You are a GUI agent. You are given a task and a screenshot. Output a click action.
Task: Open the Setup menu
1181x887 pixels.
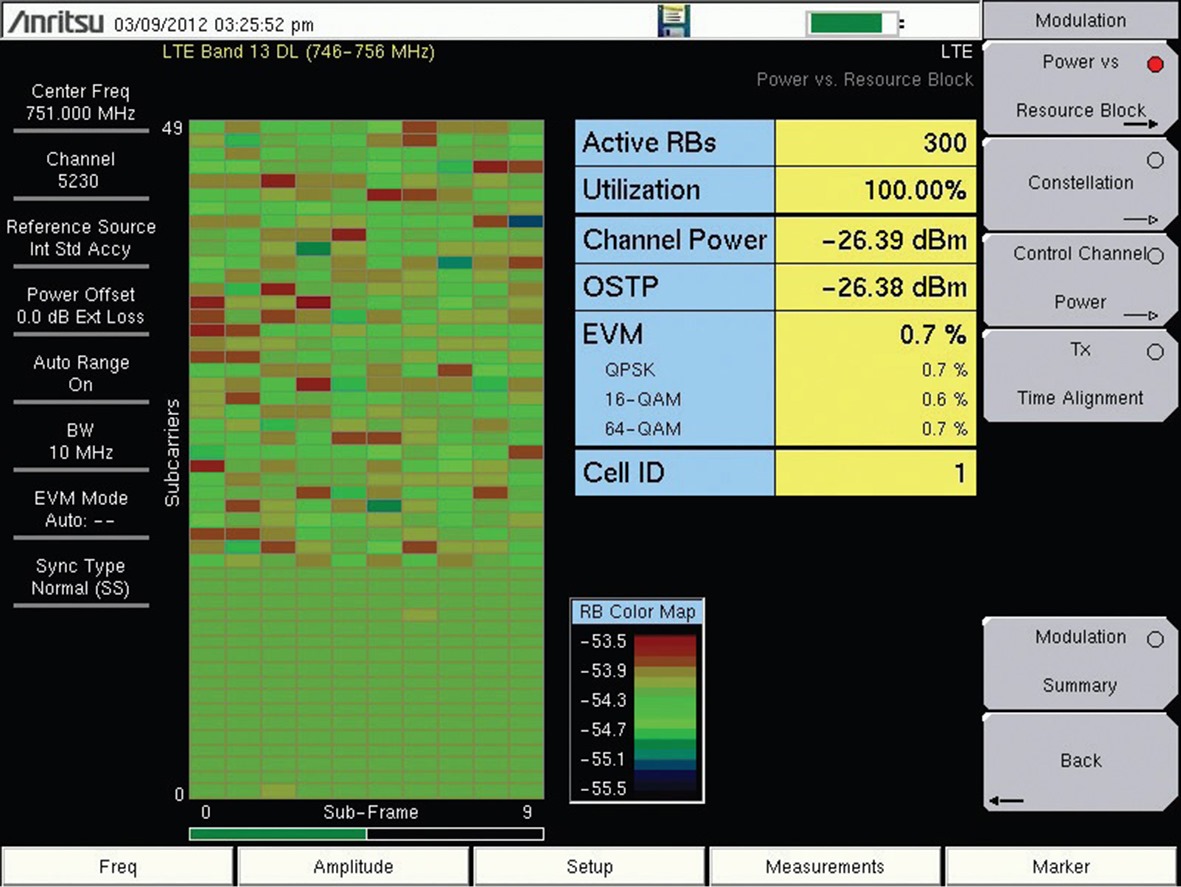589,867
